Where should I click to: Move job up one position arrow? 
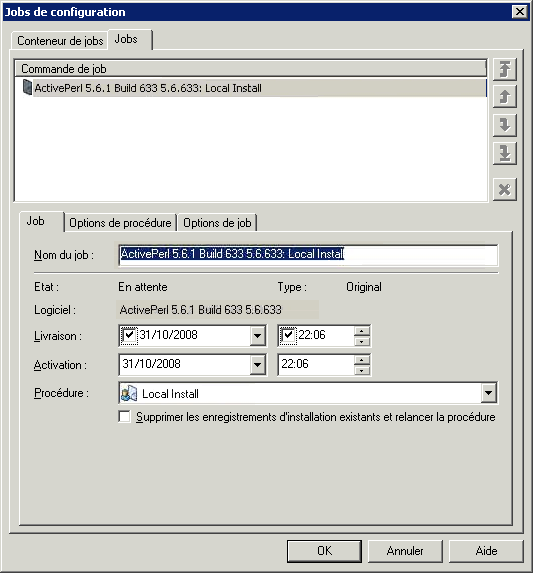tap(505, 96)
